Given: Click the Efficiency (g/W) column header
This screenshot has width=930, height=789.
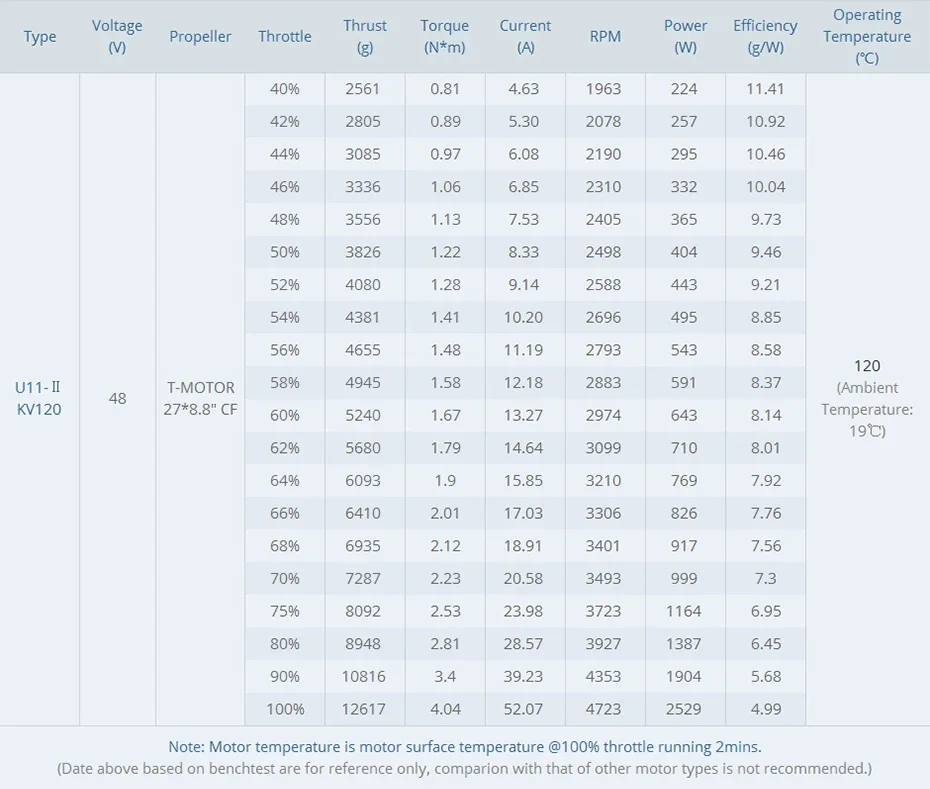Looking at the screenshot, I should (x=765, y=37).
